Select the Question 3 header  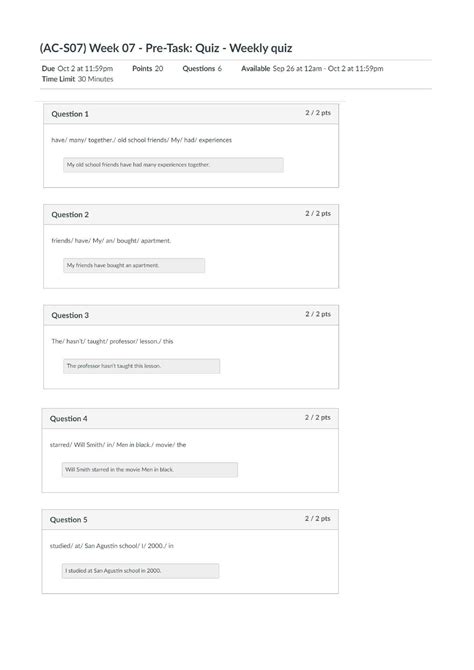[x=191, y=315]
